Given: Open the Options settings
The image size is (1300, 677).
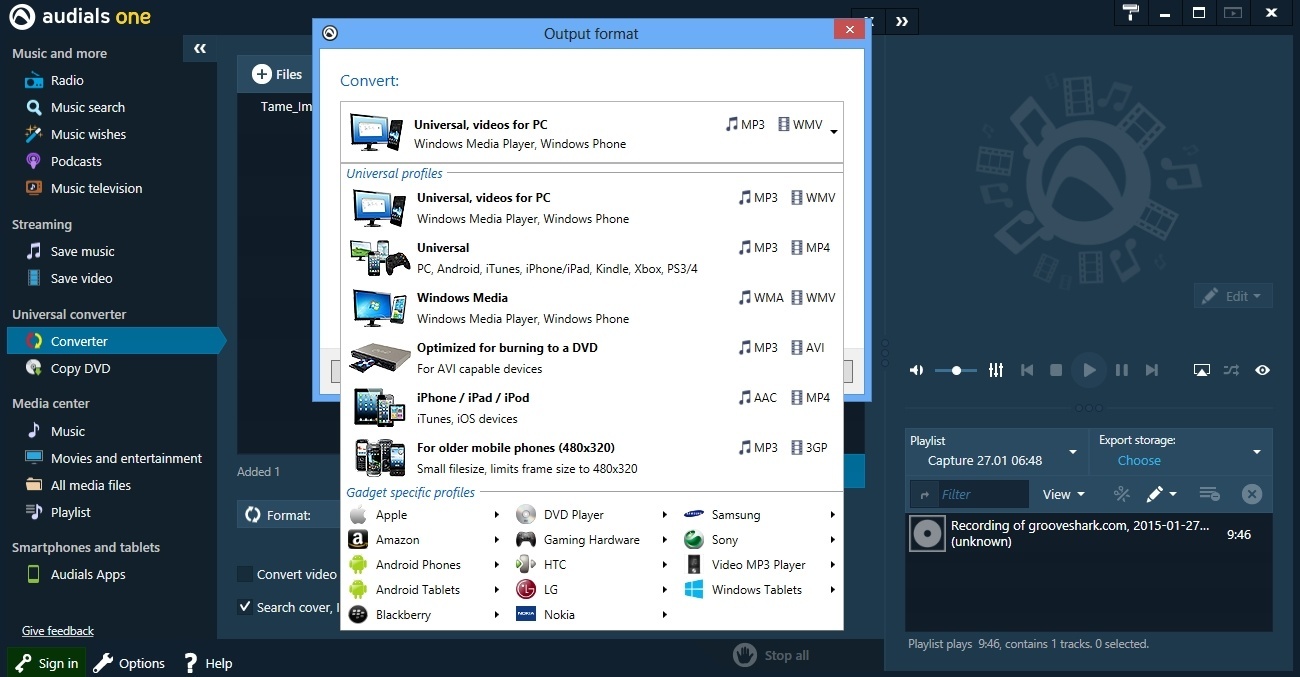Looking at the screenshot, I should [x=129, y=663].
